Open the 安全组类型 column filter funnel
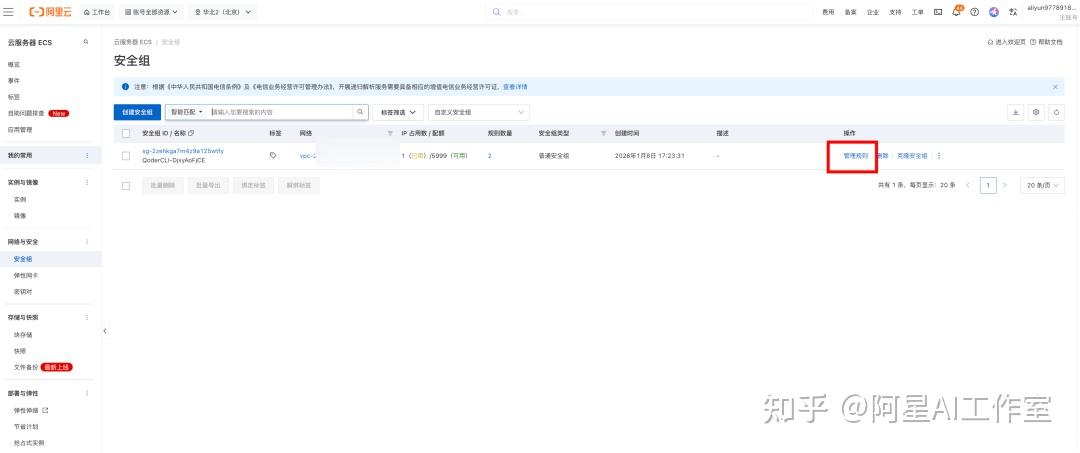This screenshot has width=1080, height=453. (x=604, y=134)
